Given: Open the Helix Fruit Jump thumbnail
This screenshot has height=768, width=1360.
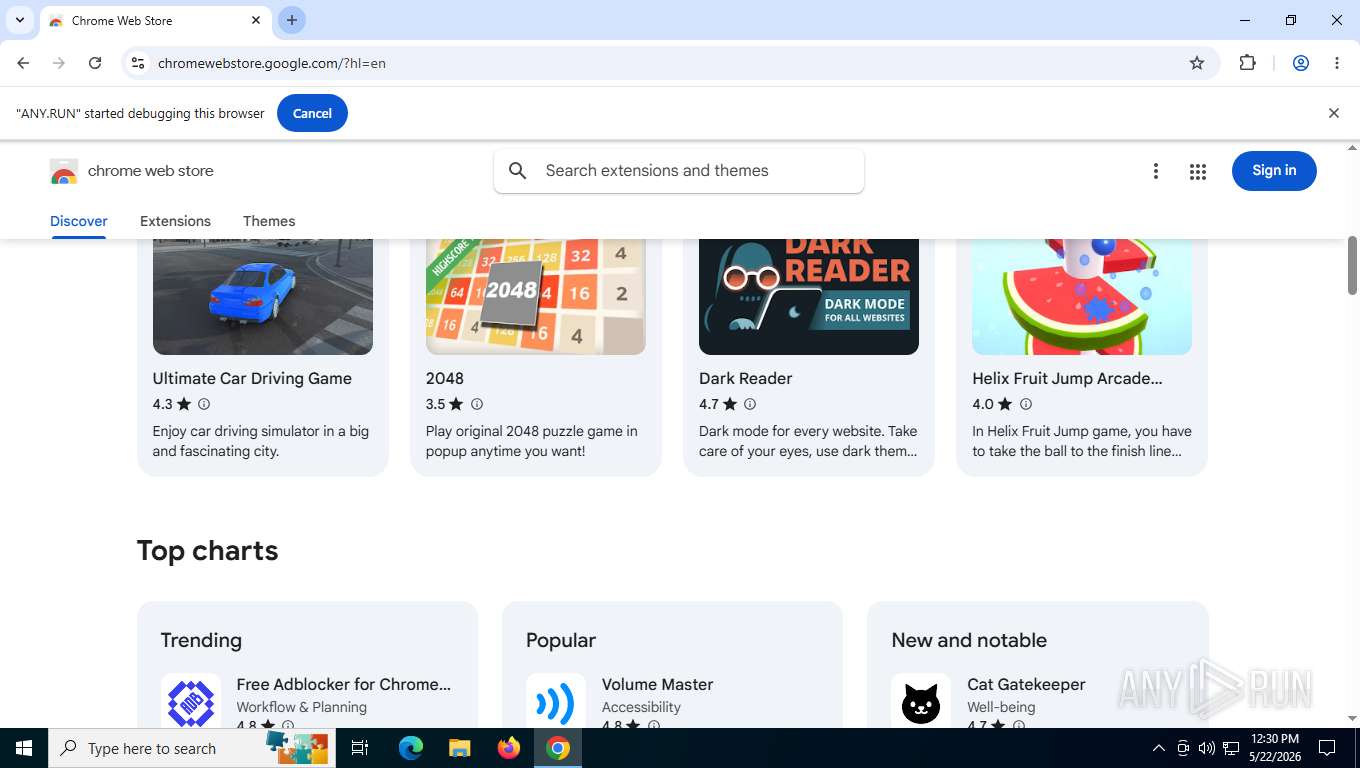Looking at the screenshot, I should [1082, 297].
